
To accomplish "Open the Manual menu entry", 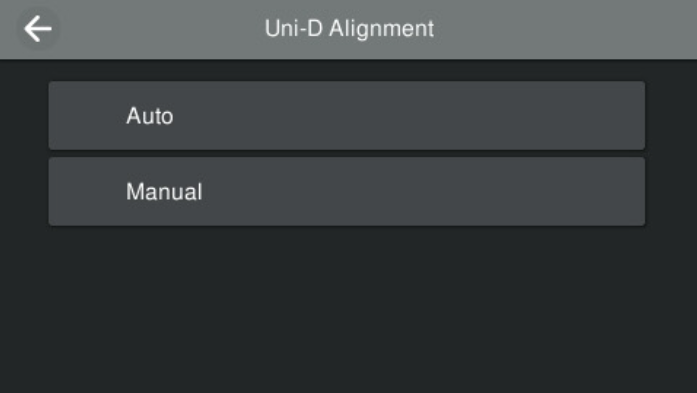I will pos(347,192).
